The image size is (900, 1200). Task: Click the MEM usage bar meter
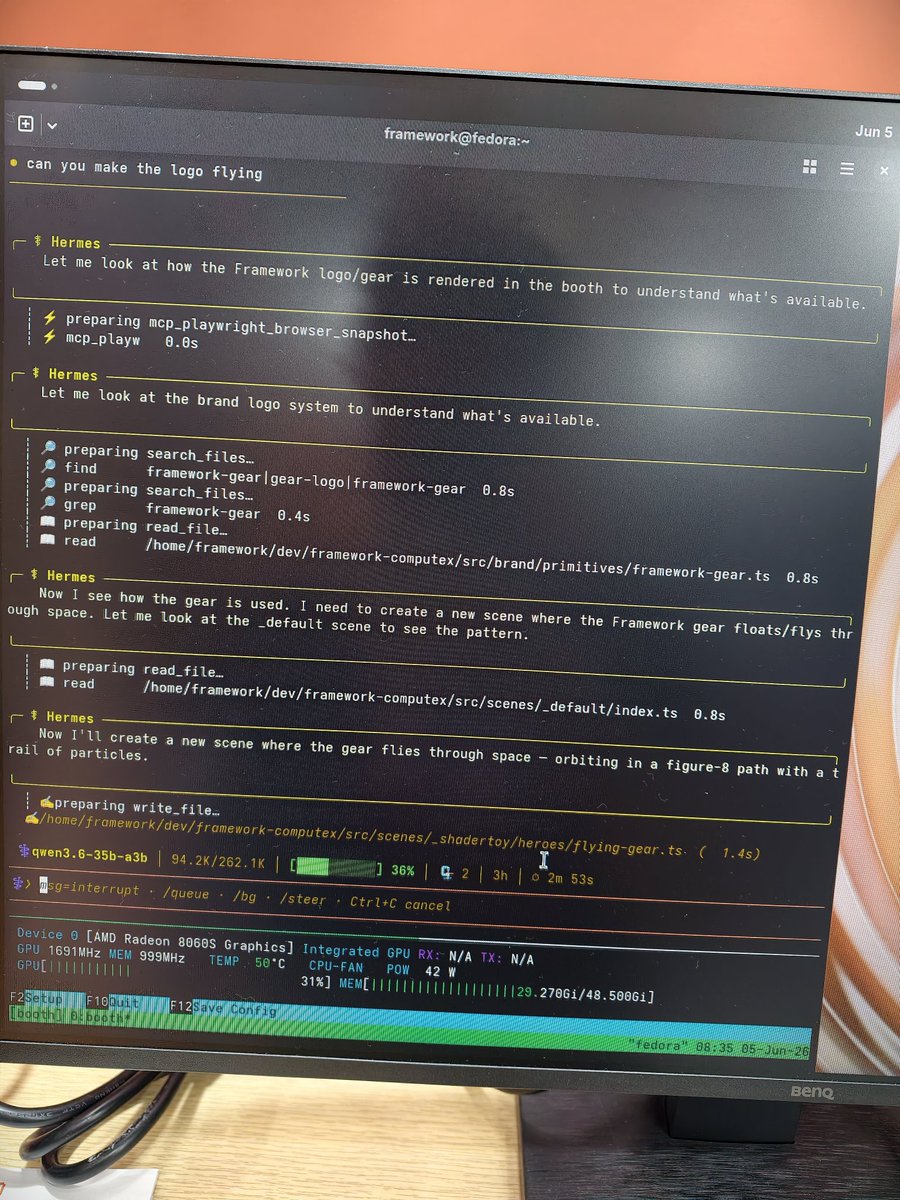click(x=496, y=990)
